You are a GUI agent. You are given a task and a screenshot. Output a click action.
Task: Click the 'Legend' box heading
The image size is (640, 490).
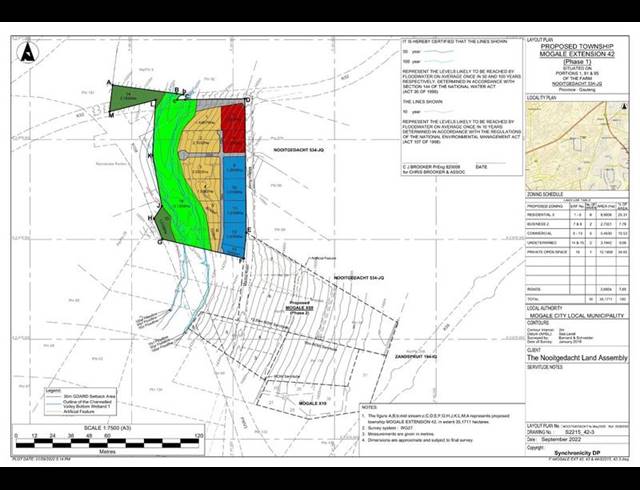point(53,391)
